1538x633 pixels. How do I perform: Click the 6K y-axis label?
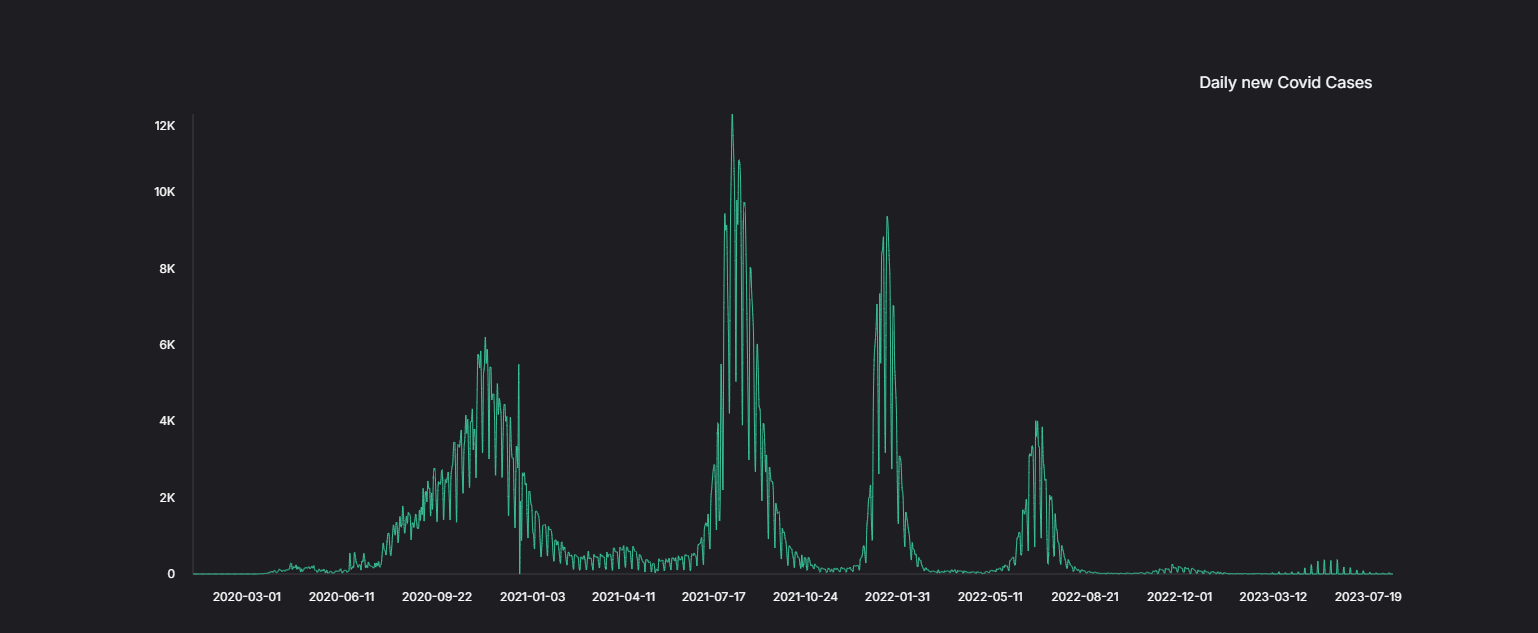click(167, 345)
